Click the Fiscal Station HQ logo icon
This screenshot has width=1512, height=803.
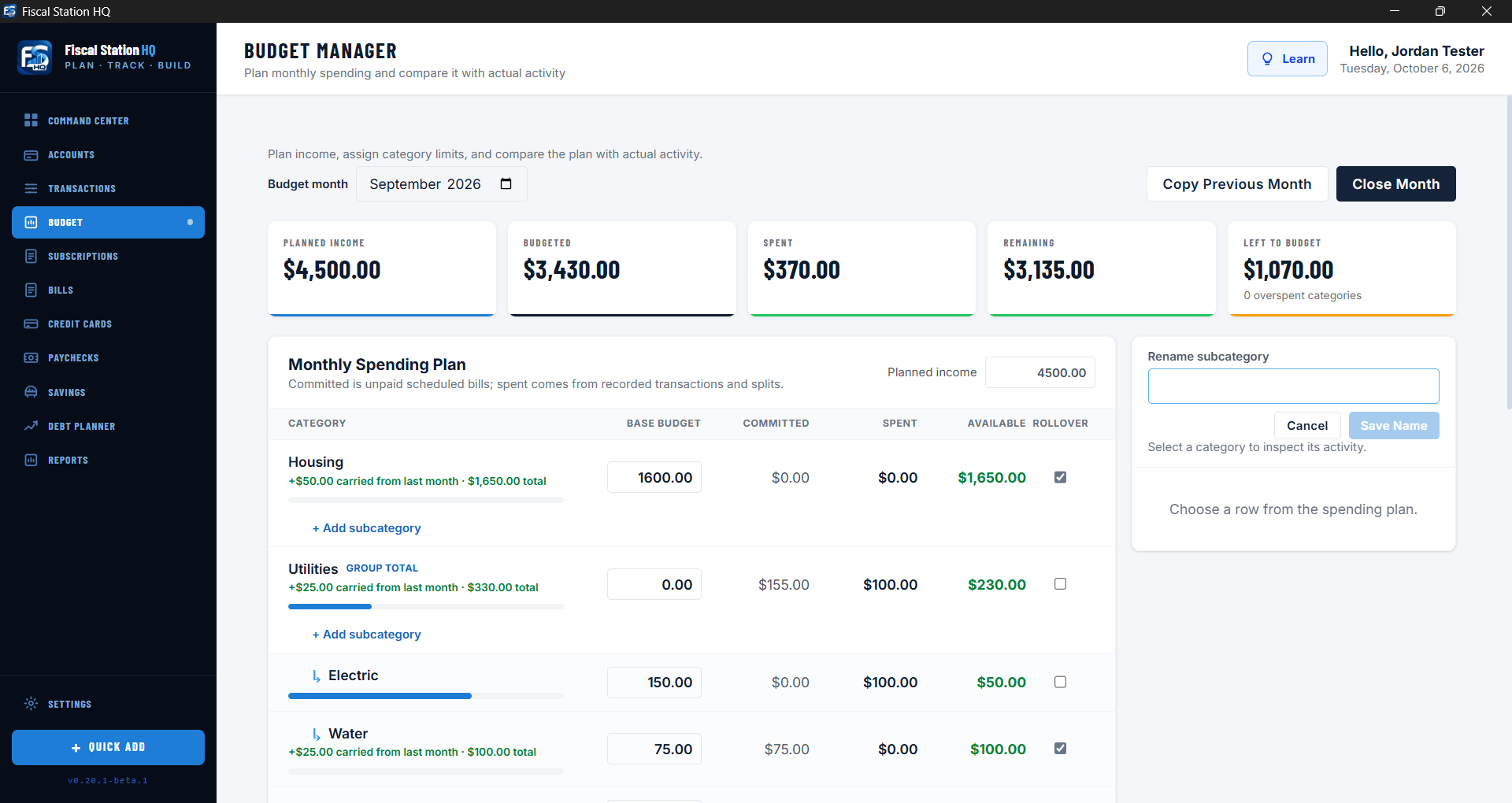point(35,57)
